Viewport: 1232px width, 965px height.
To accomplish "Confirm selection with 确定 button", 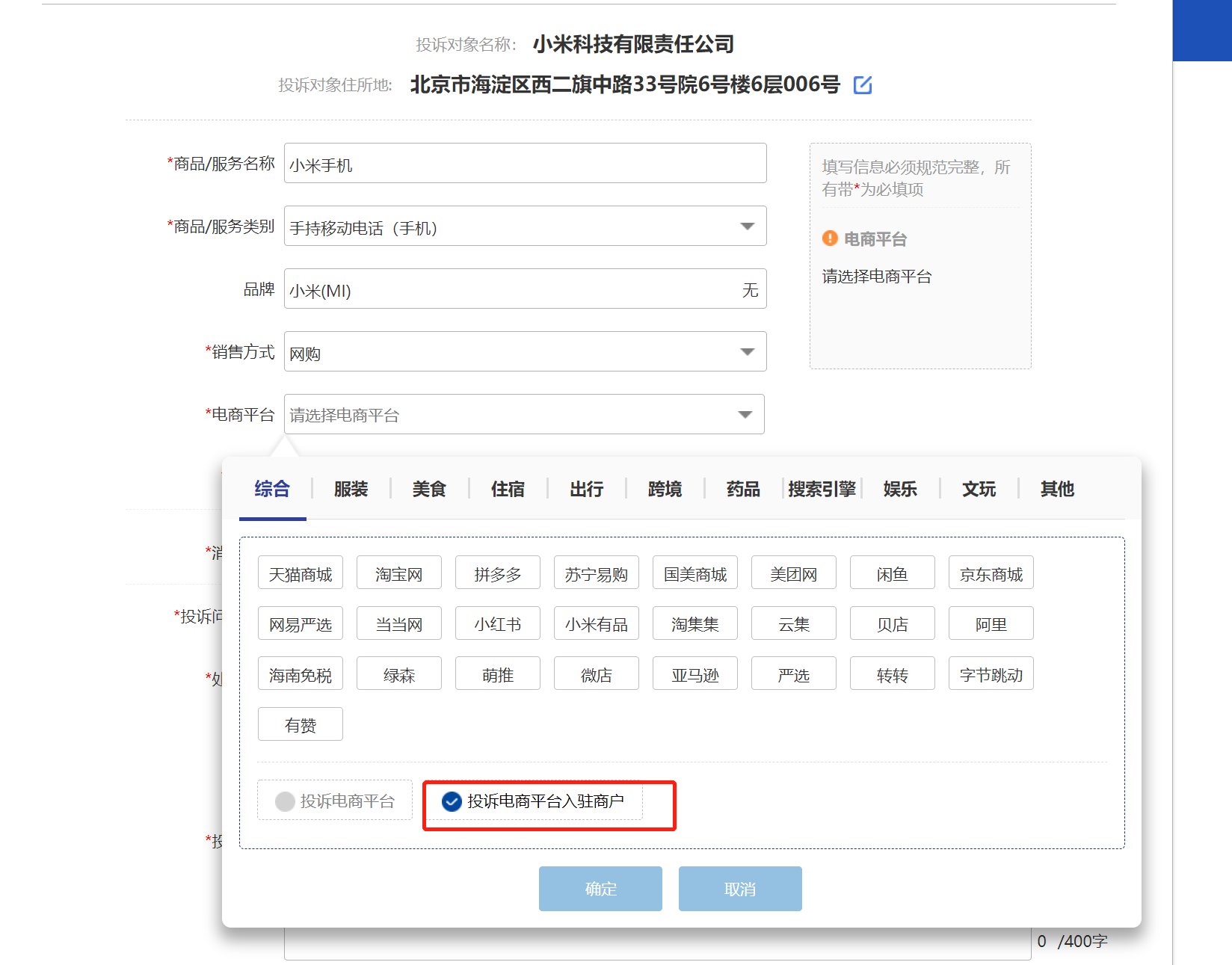I will (x=600, y=889).
